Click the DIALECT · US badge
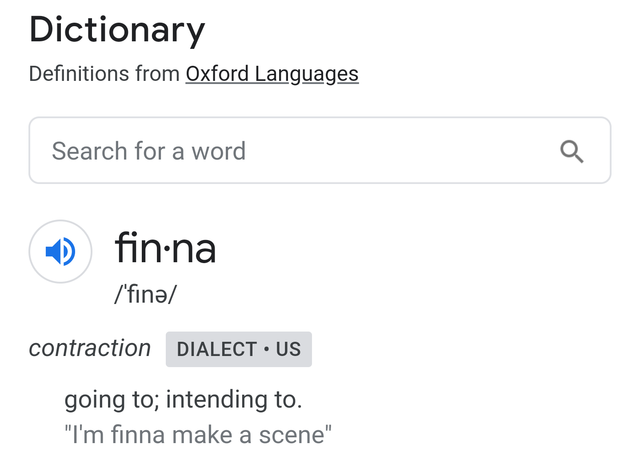 pyautogui.click(x=239, y=349)
